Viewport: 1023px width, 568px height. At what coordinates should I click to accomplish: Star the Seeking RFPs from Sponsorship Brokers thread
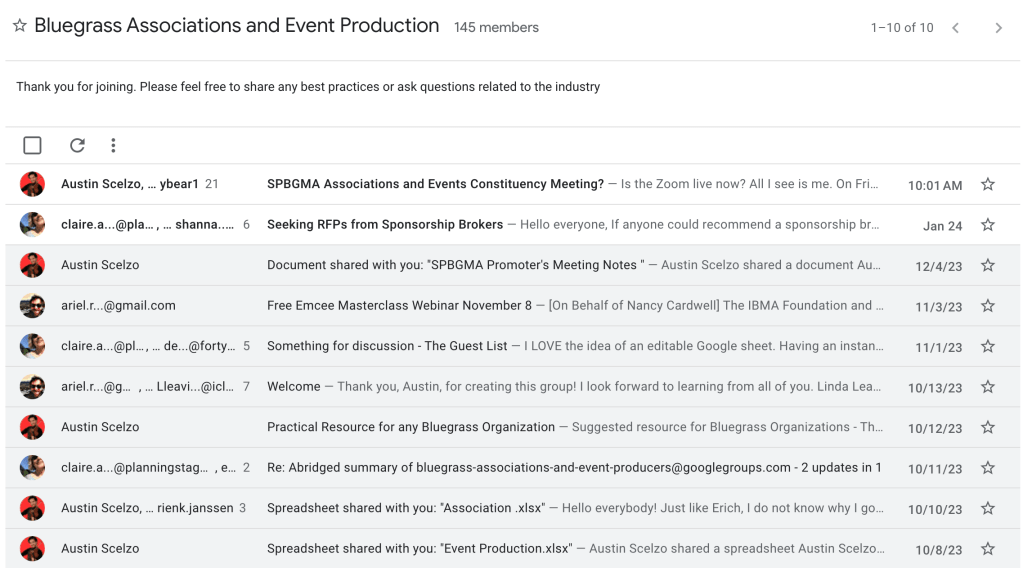[x=988, y=225]
